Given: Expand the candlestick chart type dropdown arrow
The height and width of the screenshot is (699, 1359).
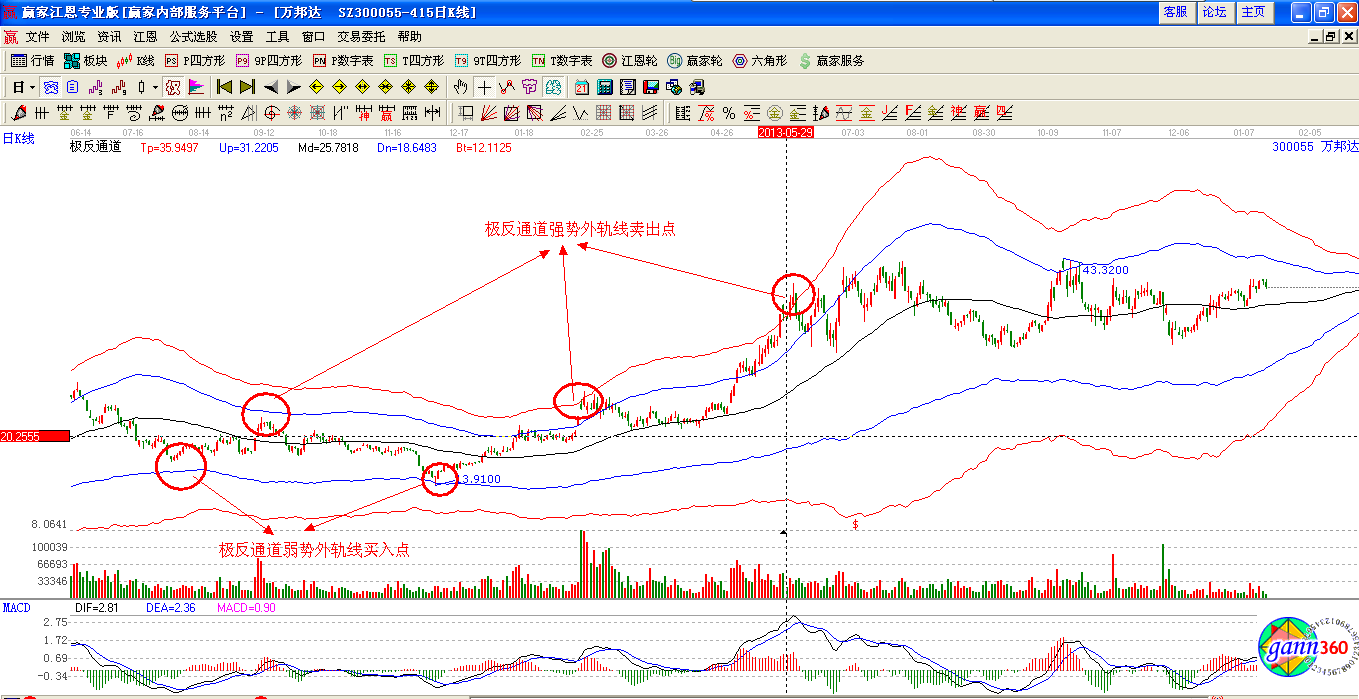Looking at the screenshot, I should click(x=155, y=87).
